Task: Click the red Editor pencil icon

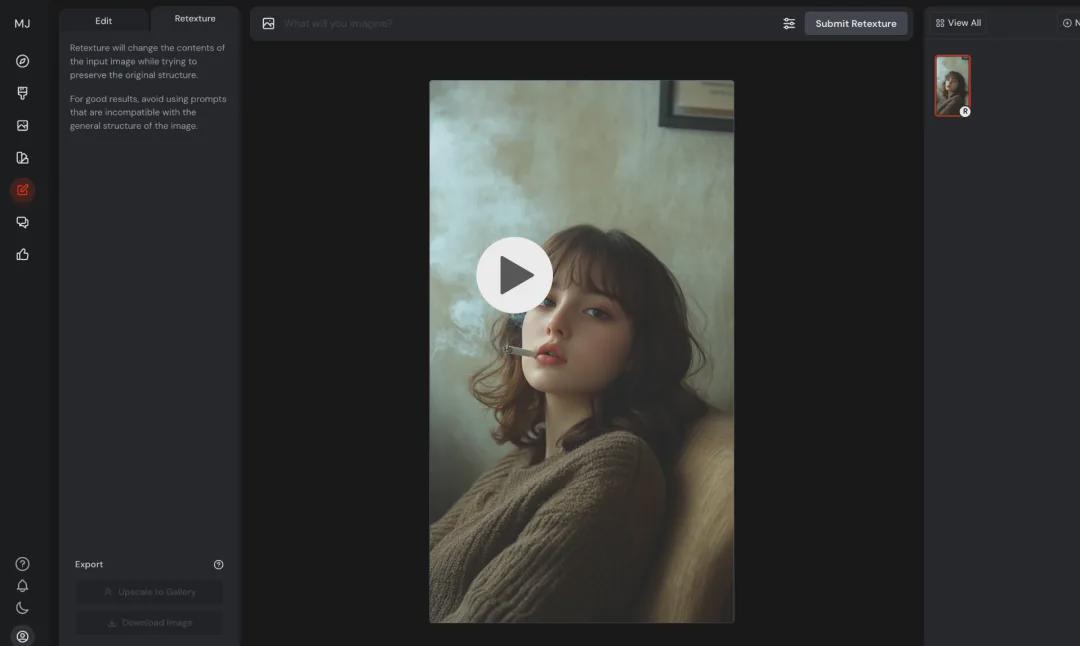Action: [22, 190]
